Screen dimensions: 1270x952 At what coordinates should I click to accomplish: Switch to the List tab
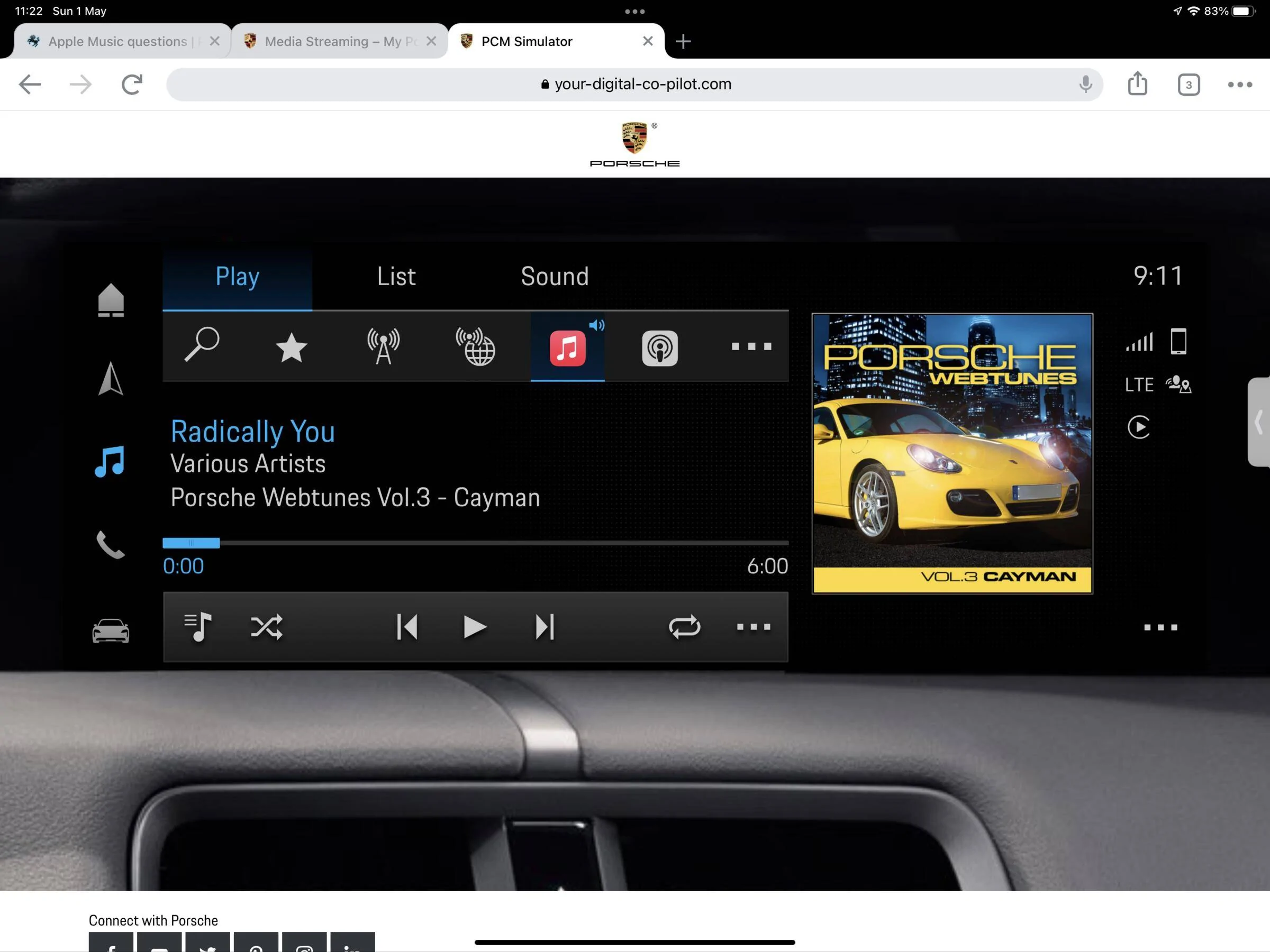pyautogui.click(x=396, y=277)
